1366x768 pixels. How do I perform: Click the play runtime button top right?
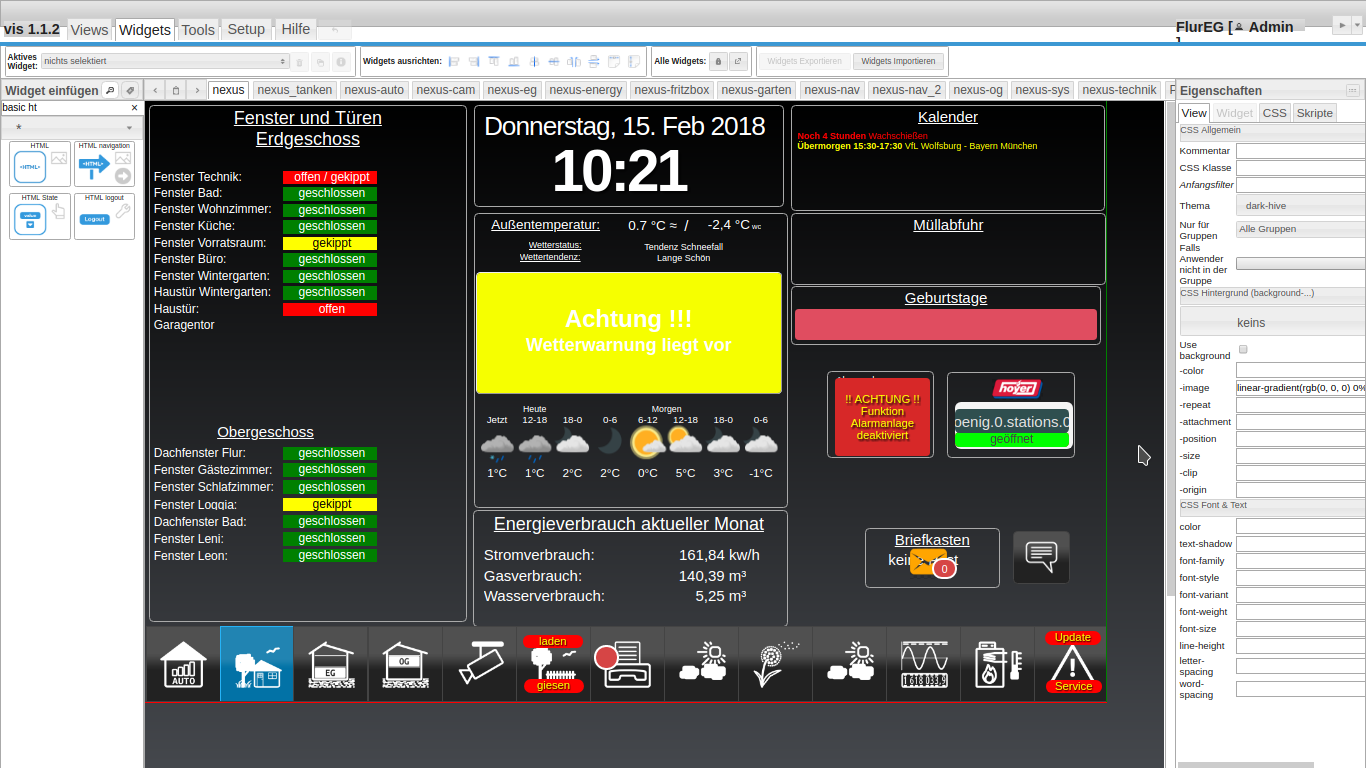click(1341, 26)
